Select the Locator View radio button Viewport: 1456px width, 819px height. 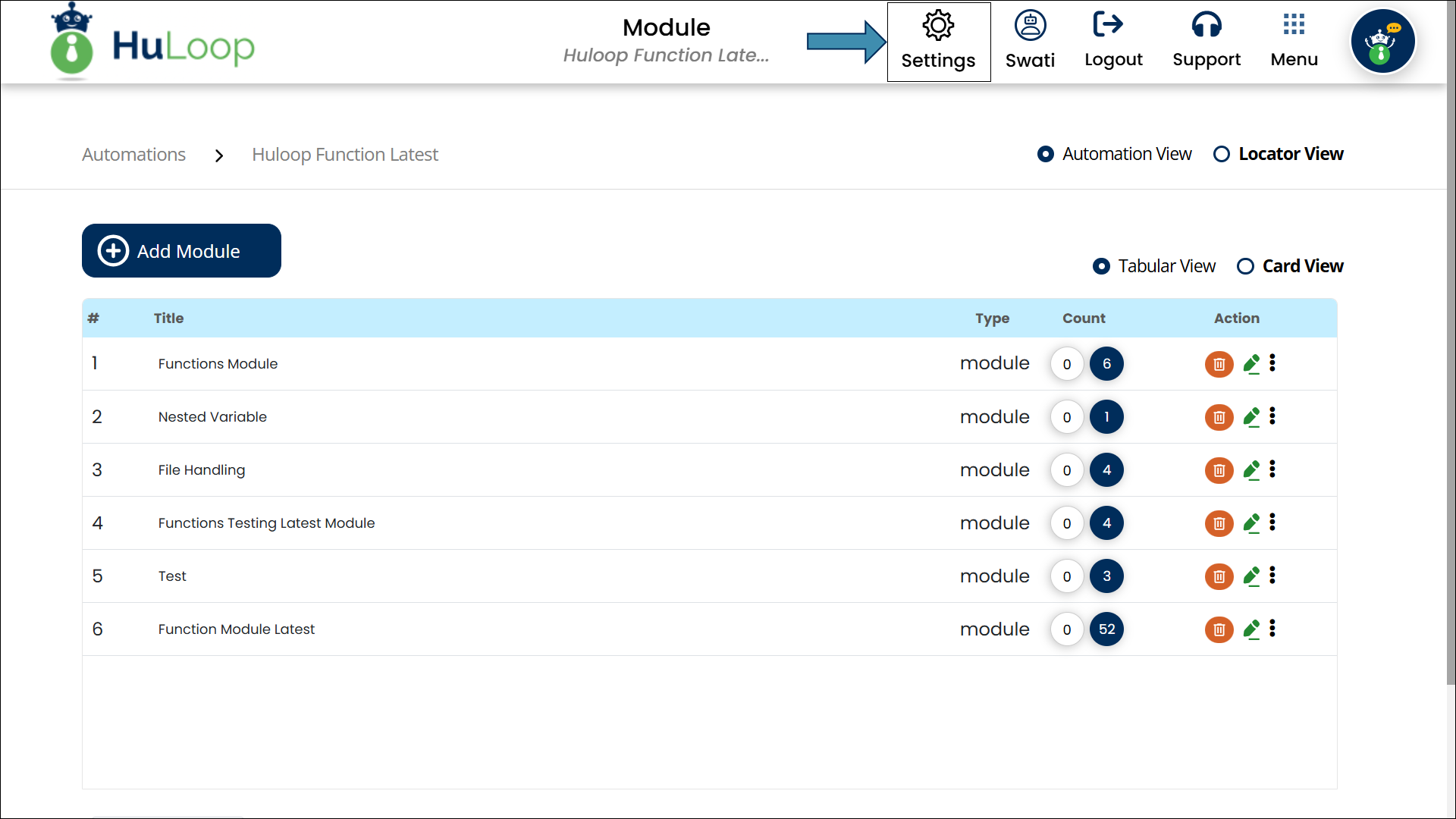[x=1222, y=155]
